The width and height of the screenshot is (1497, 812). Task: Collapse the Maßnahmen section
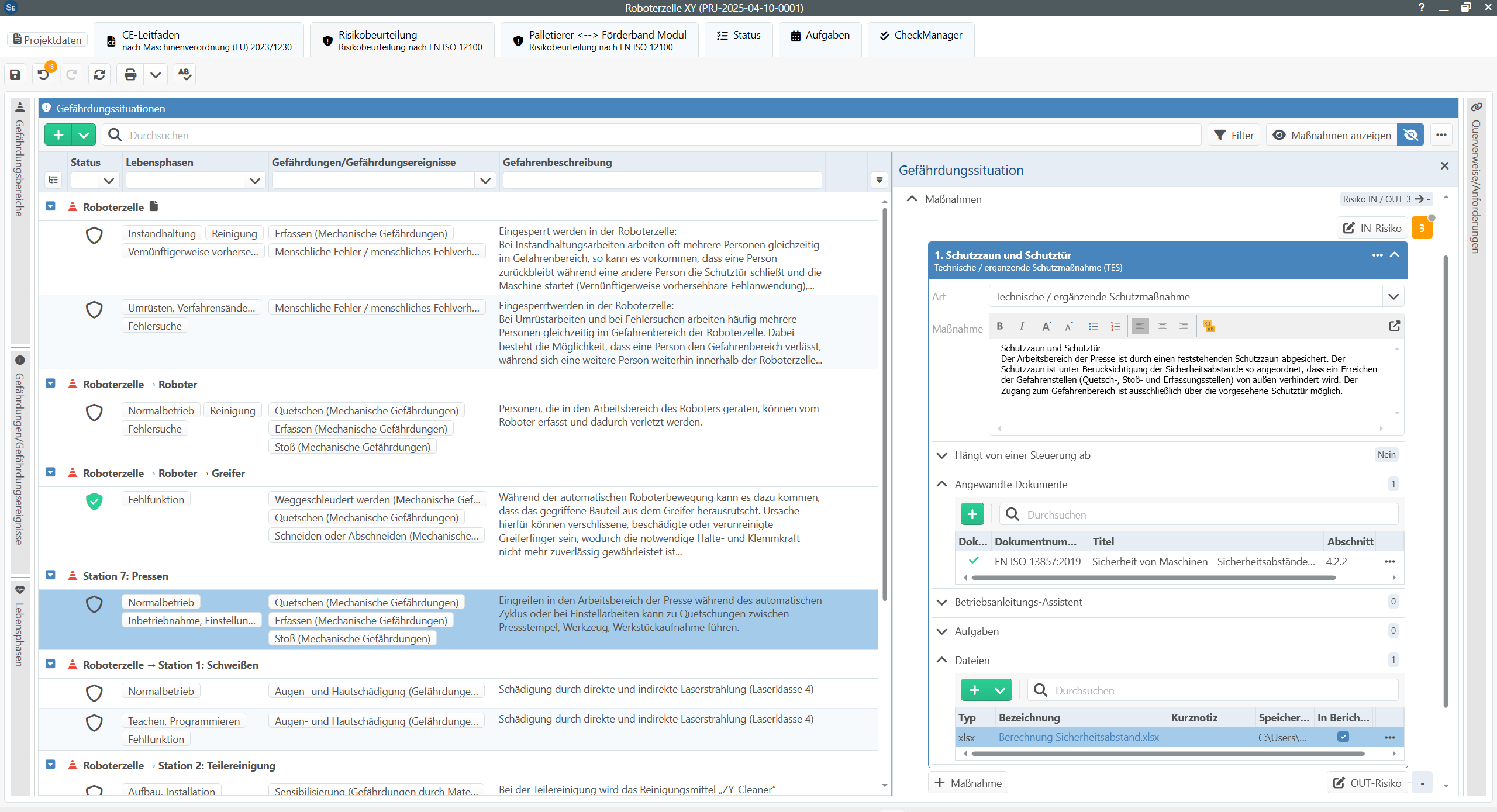(912, 199)
